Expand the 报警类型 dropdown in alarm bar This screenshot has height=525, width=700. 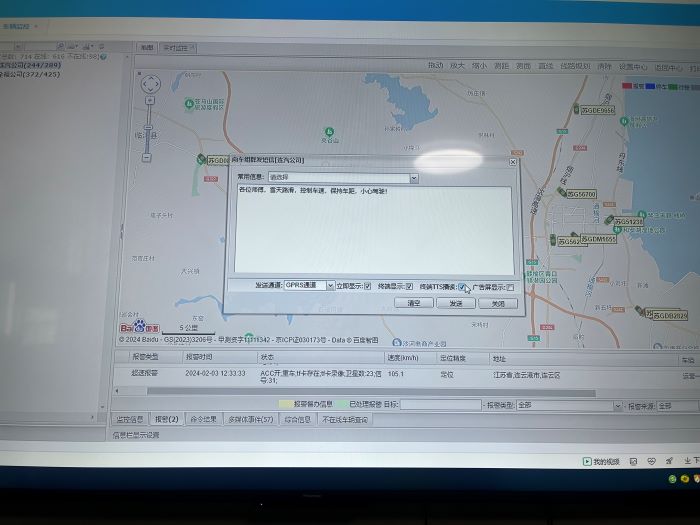pos(616,406)
